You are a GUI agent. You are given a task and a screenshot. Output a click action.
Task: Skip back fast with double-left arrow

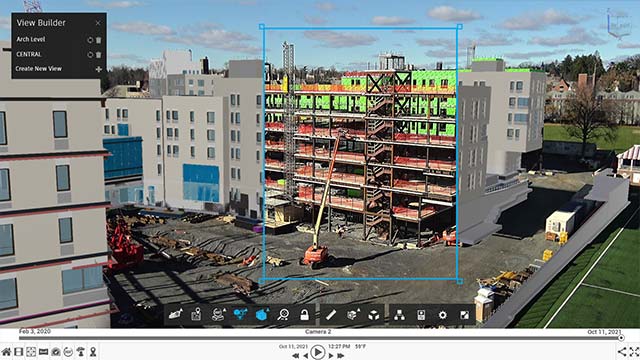pos(296,356)
